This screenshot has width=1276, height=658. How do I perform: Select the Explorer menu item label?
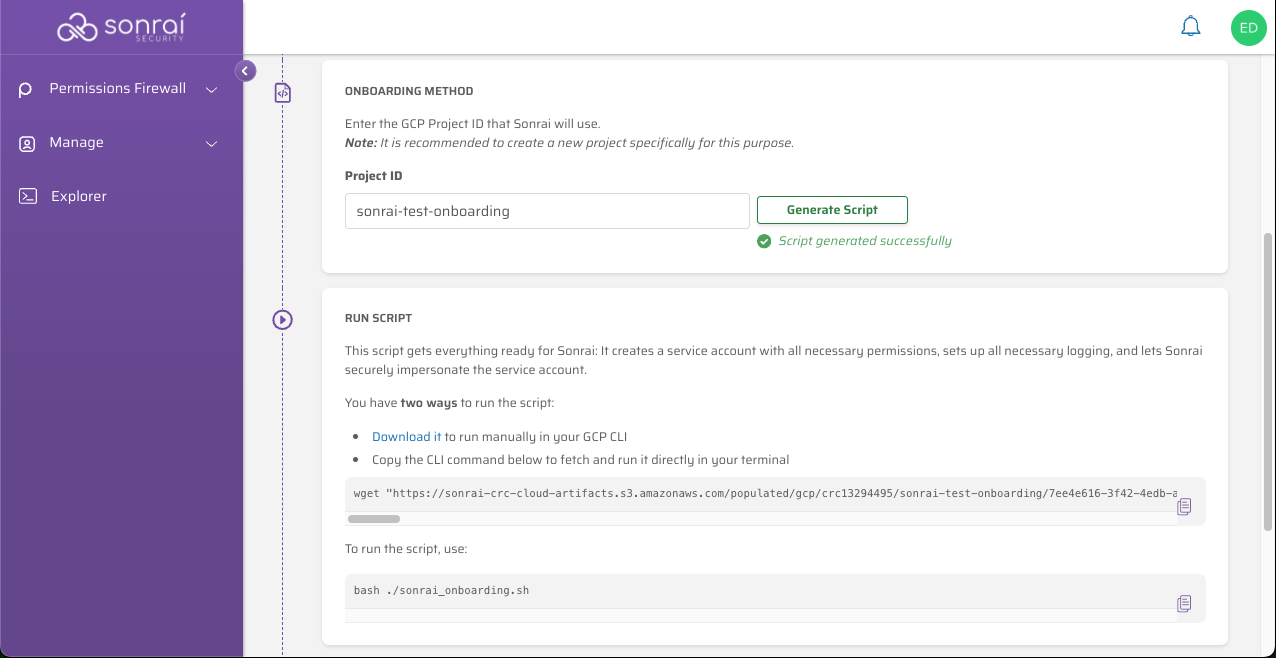[x=79, y=197]
